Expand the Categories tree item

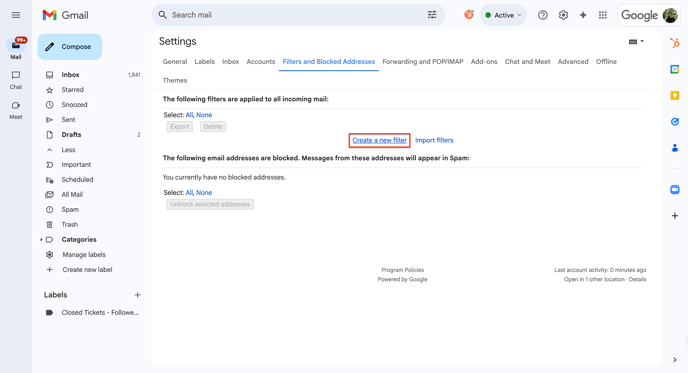(x=41, y=240)
